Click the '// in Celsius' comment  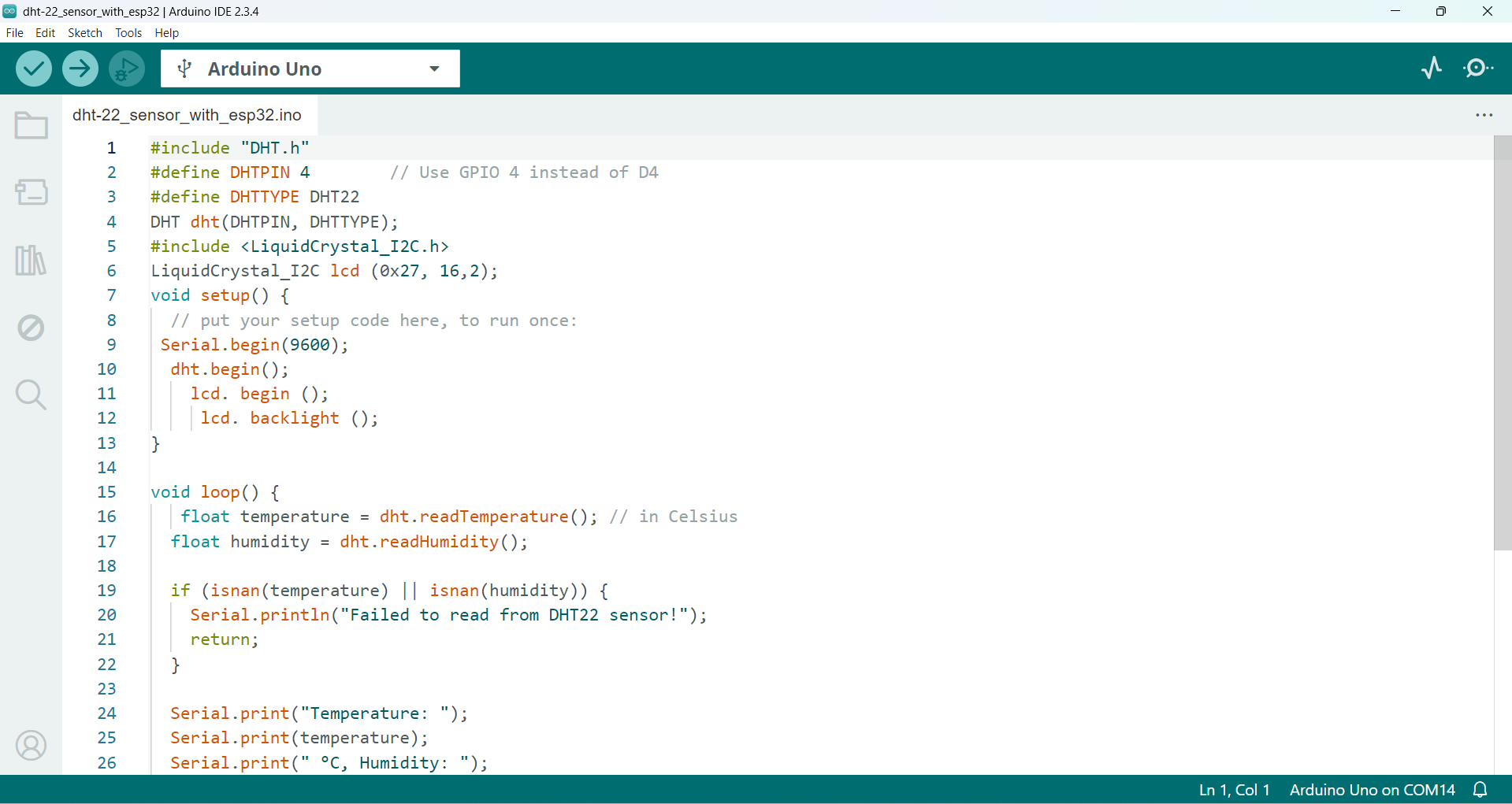(674, 517)
